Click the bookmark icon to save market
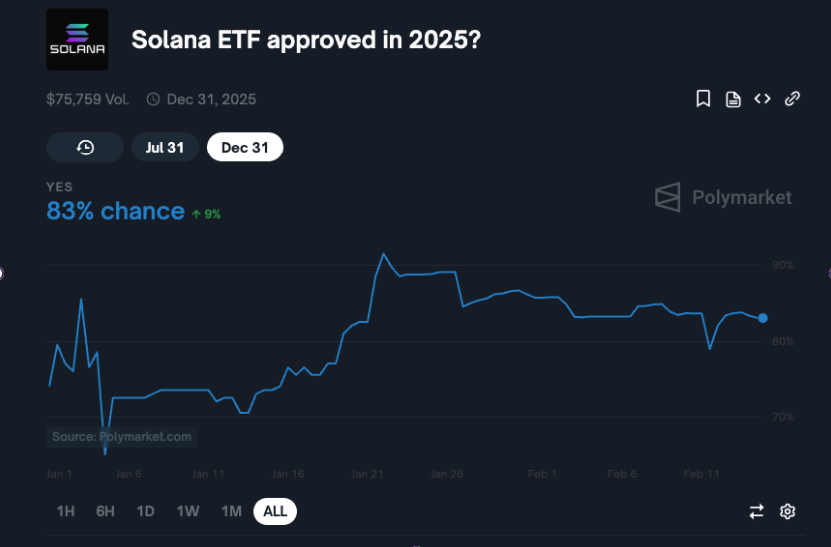Screen dimensions: 831x547 [x=703, y=98]
